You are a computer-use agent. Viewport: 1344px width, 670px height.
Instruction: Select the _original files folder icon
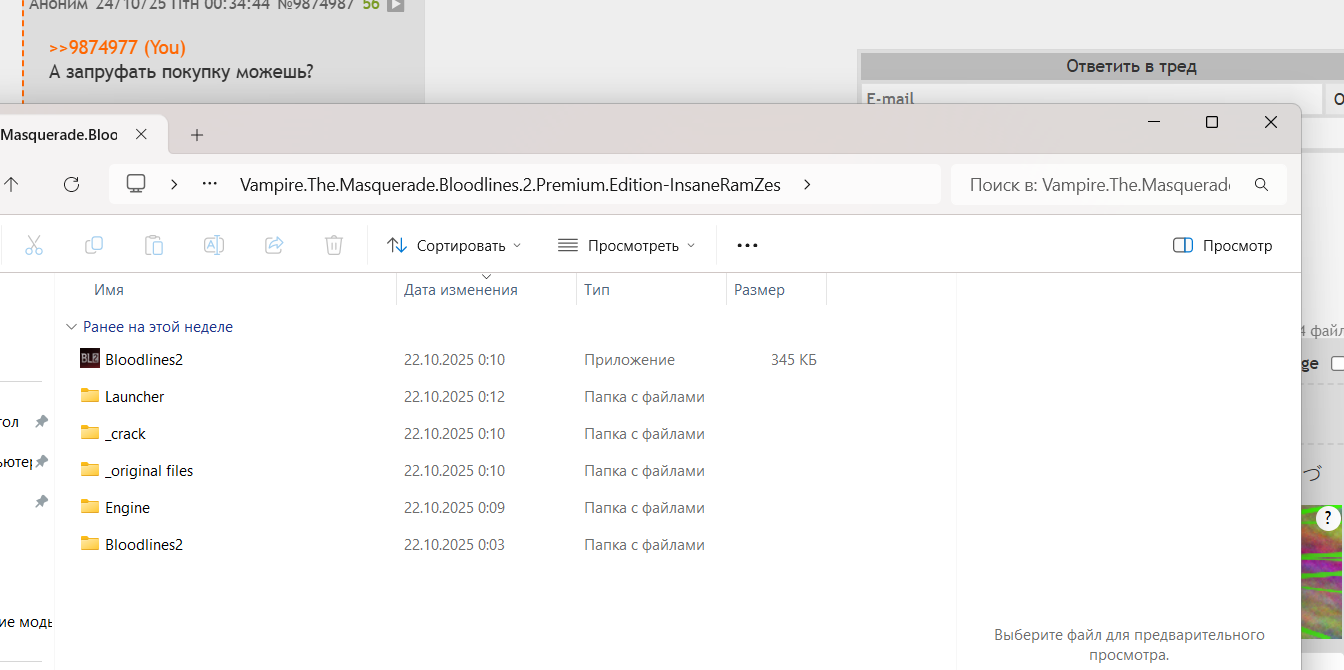point(90,470)
